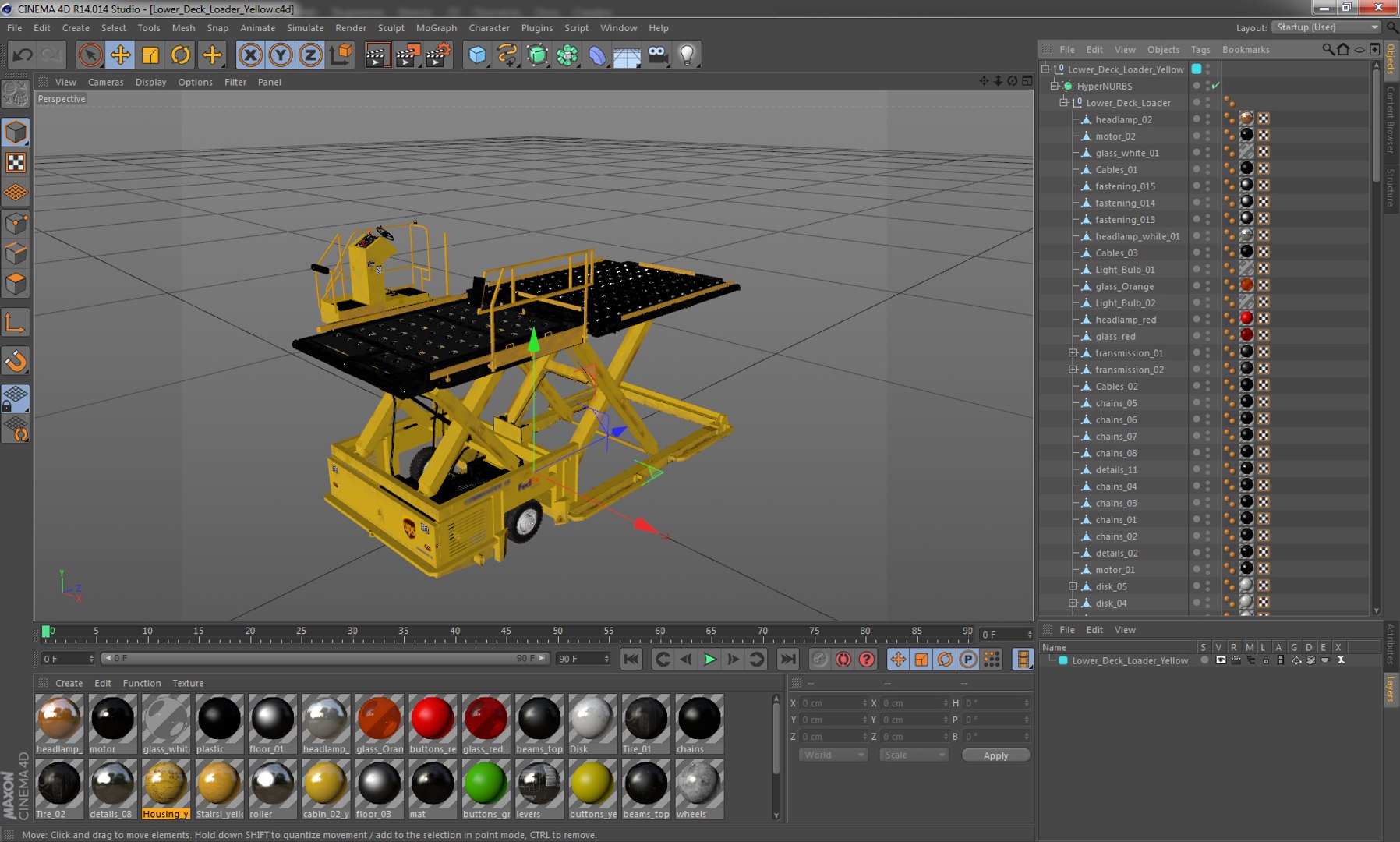Viewport: 1400px width, 842px height.
Task: Switch to Model mode cube icon
Action: click(x=16, y=132)
